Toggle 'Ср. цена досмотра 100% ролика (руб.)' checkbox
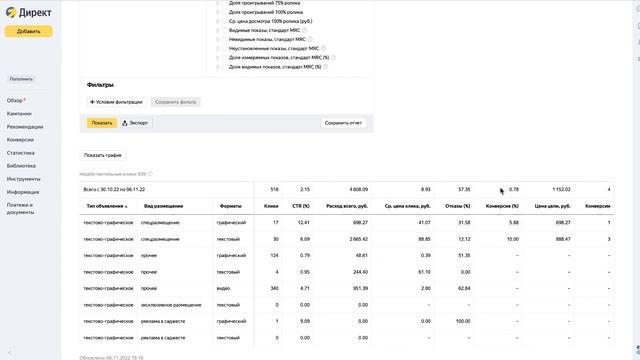 [224, 21]
